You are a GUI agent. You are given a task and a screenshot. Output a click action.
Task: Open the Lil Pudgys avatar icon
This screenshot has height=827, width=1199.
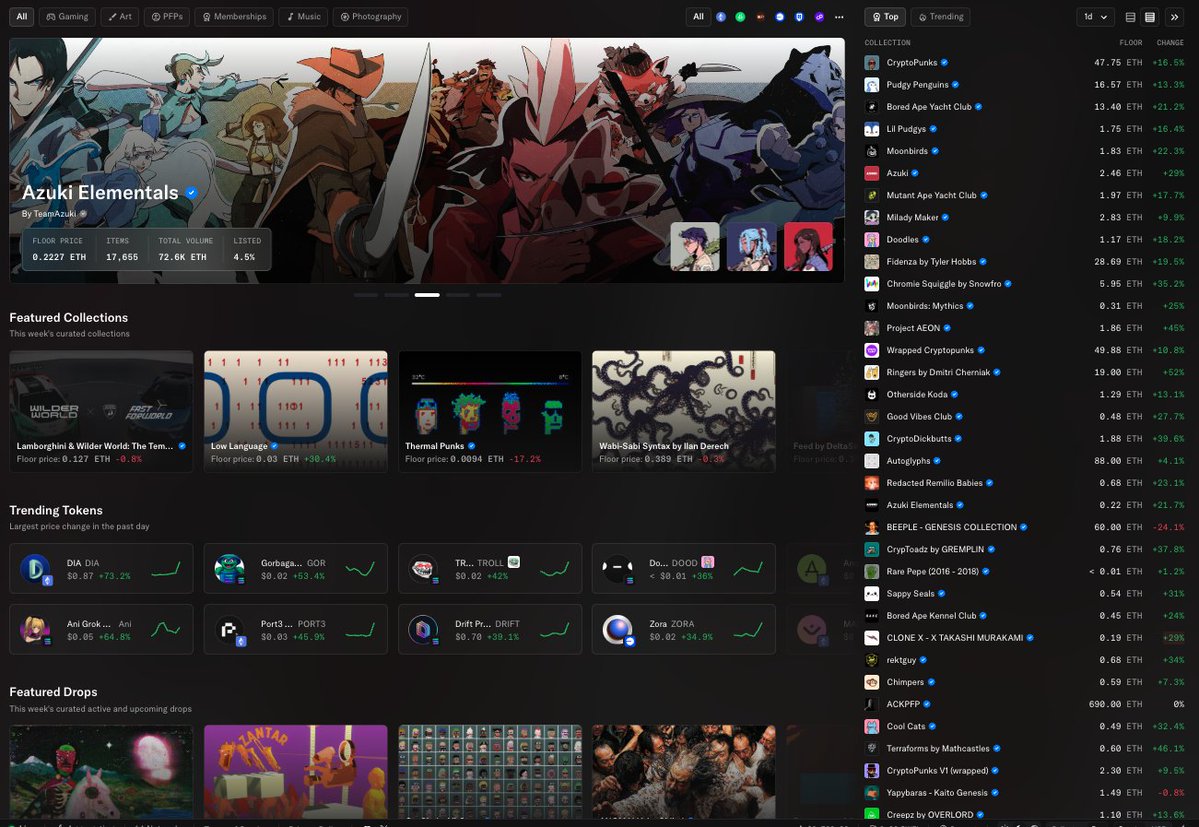pos(872,129)
